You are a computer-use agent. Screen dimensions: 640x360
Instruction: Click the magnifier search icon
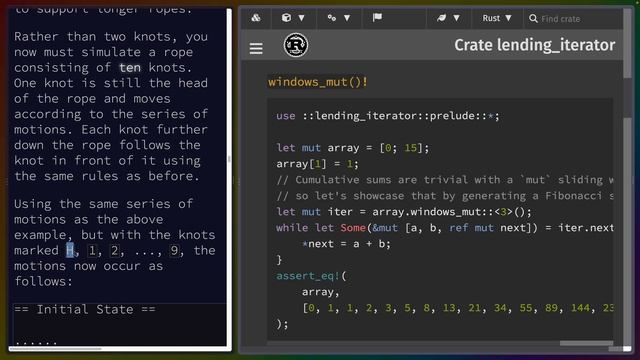click(x=533, y=18)
